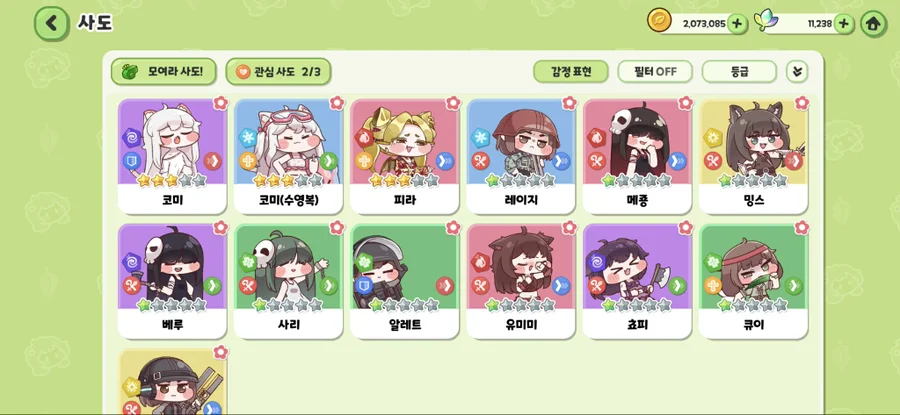The width and height of the screenshot is (900, 415).
Task: Select the 코미(수영복) character card
Action: pyautogui.click(x=288, y=157)
